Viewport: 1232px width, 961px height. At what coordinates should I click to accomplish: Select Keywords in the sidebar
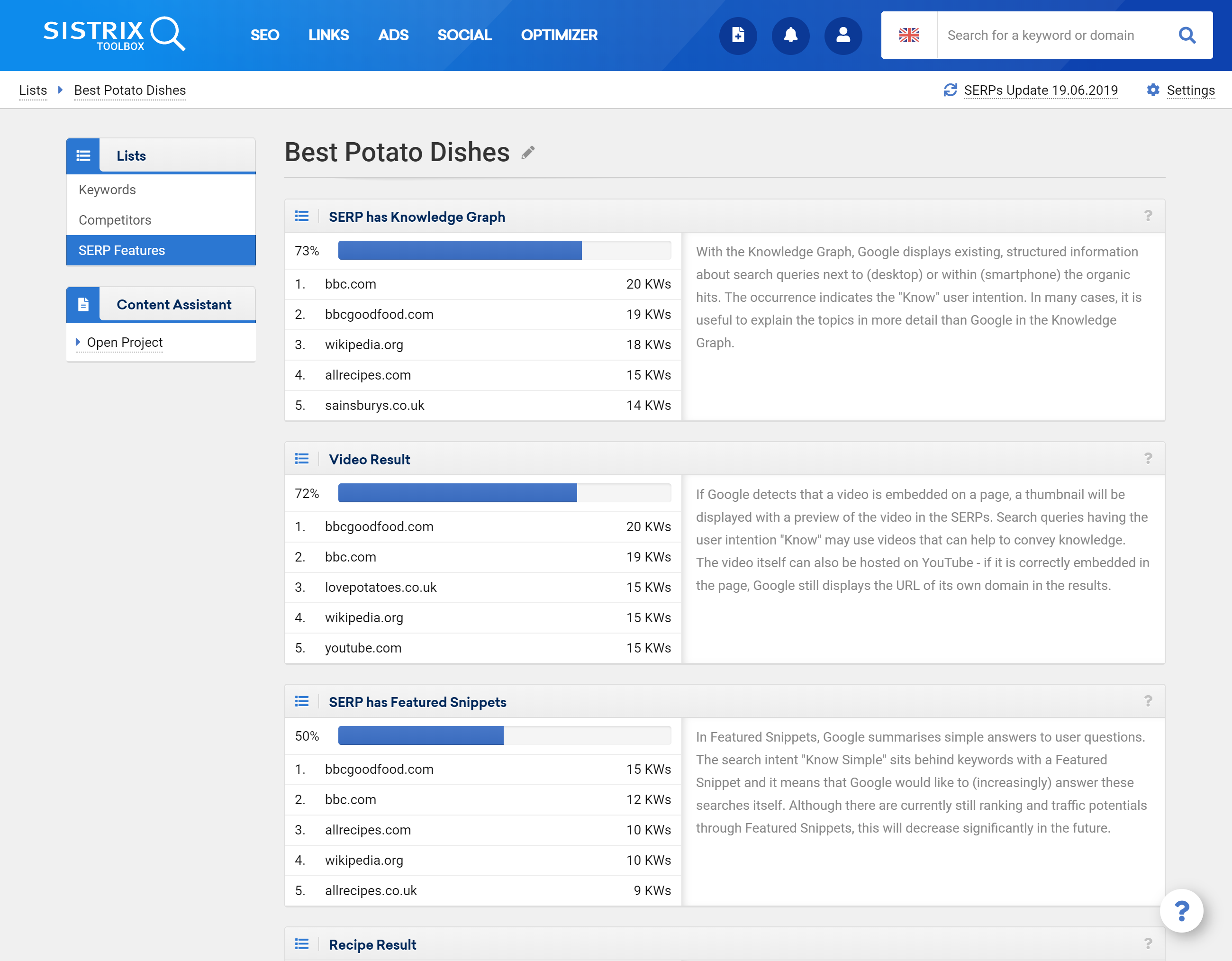point(161,190)
